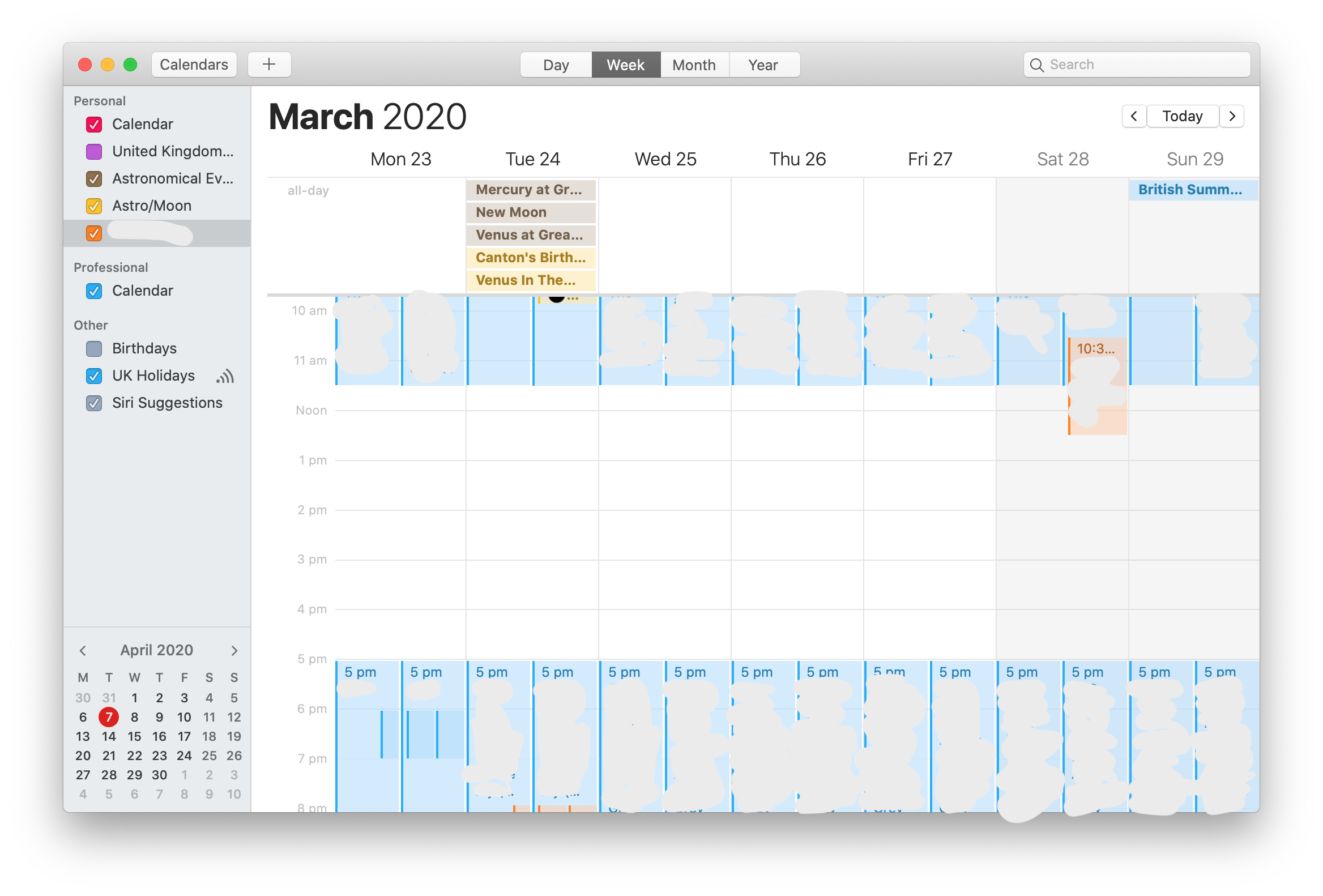Select April 24 in mini calendar
The width and height of the screenshot is (1323, 896).
(x=184, y=756)
